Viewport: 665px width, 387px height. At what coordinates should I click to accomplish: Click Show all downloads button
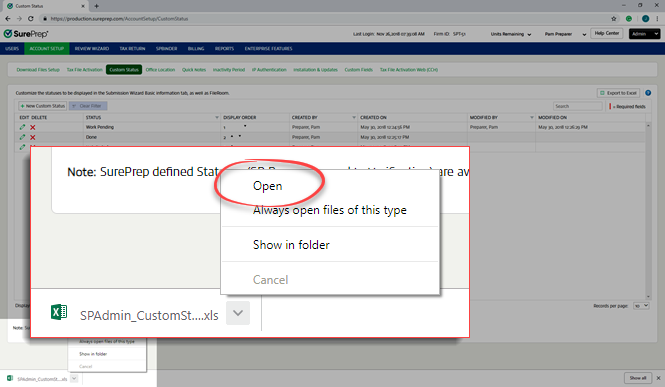[638, 378]
